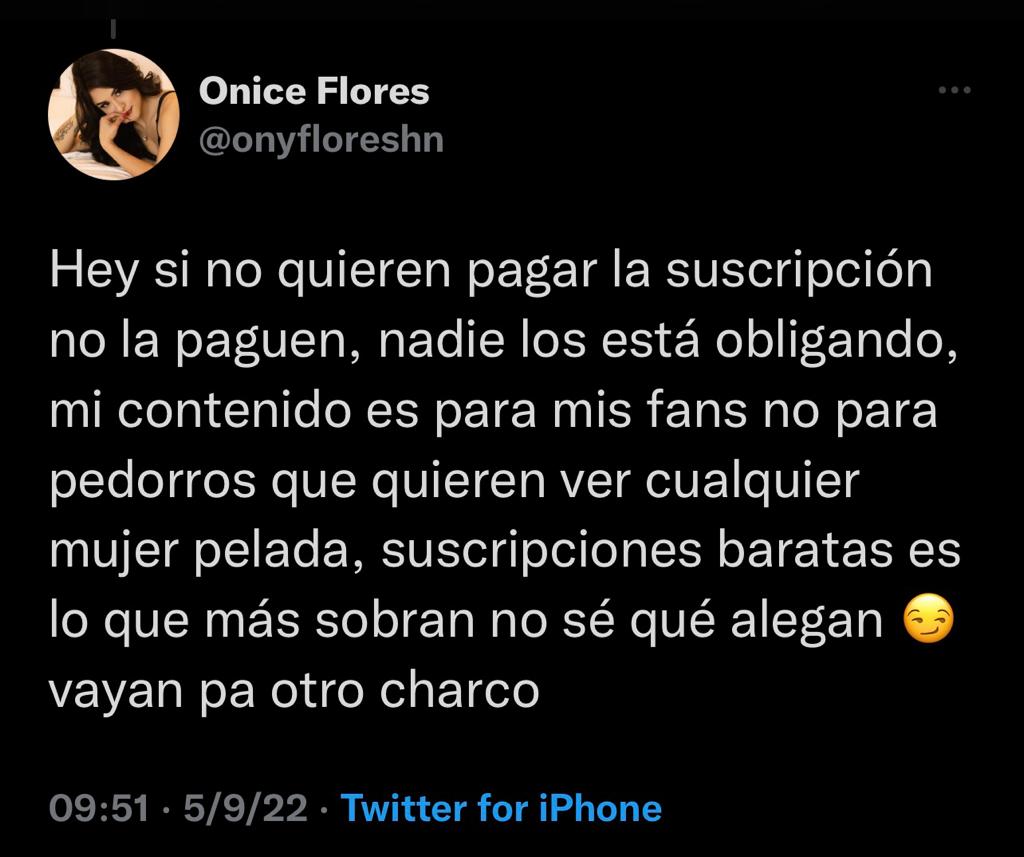Click the word "Hey" starting the tweet
This screenshot has height=857, width=1024.
coord(92,273)
